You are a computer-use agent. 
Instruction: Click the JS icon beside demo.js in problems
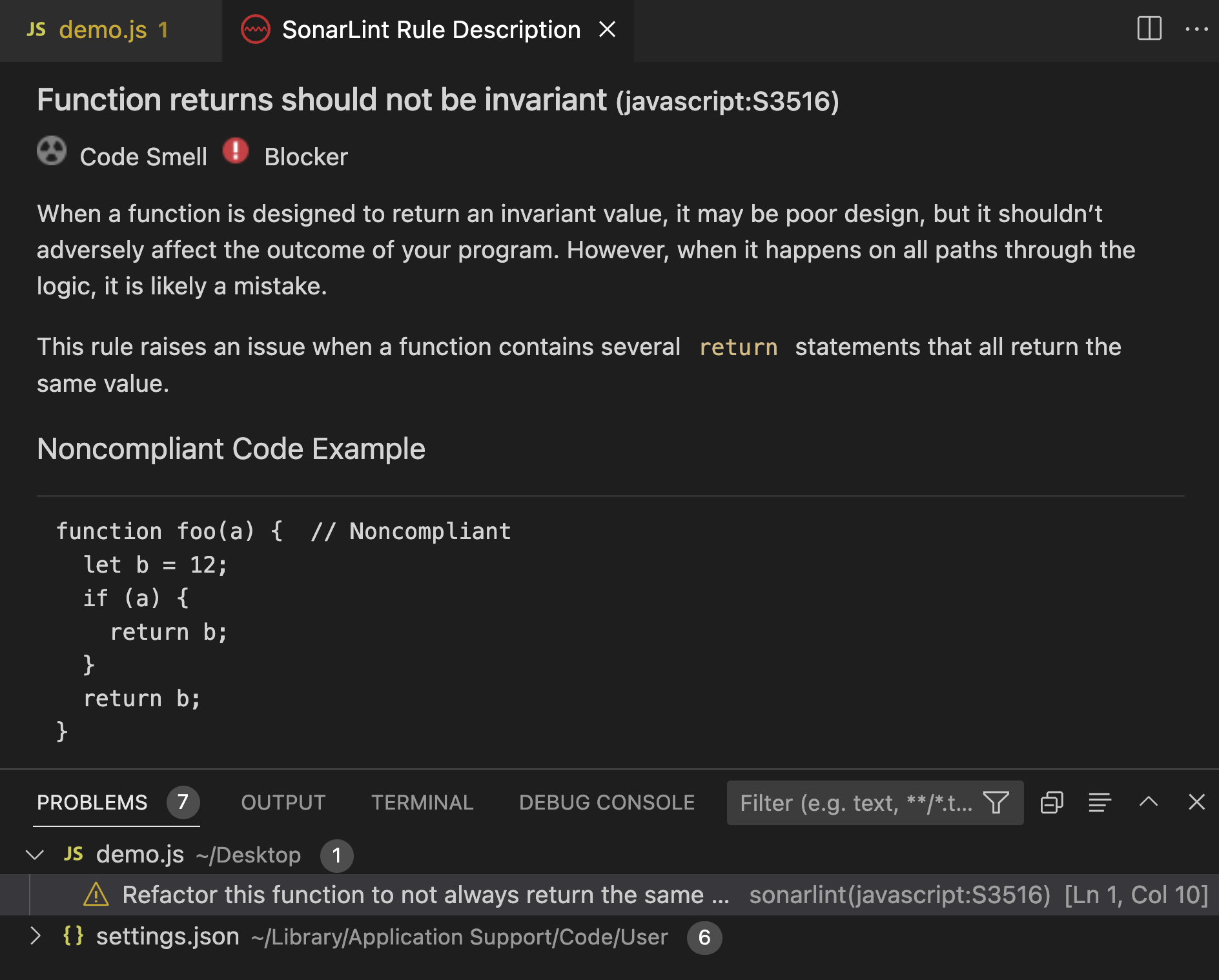[x=73, y=854]
